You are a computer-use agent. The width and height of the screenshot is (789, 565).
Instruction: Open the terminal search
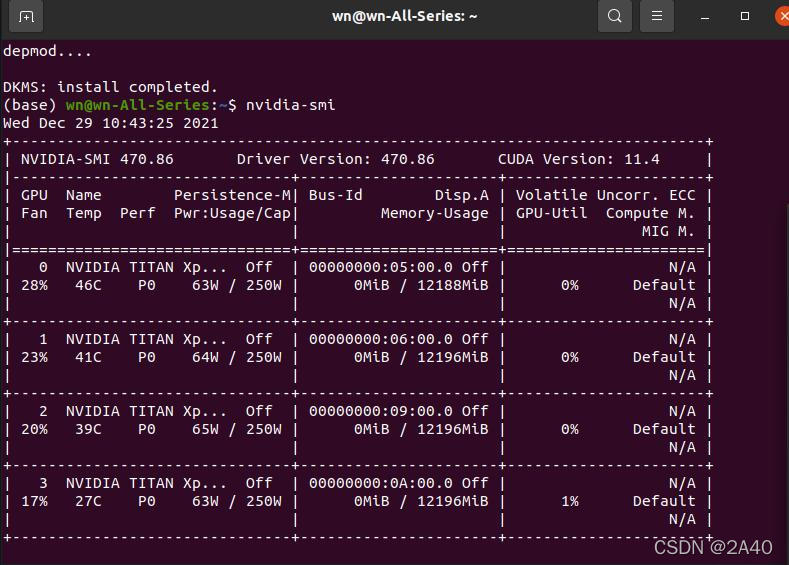614,16
